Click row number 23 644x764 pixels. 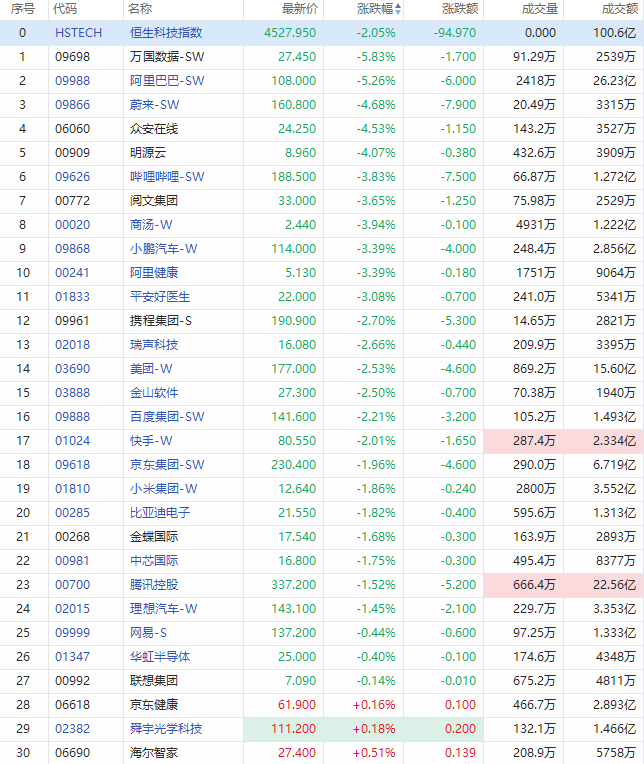23,584
